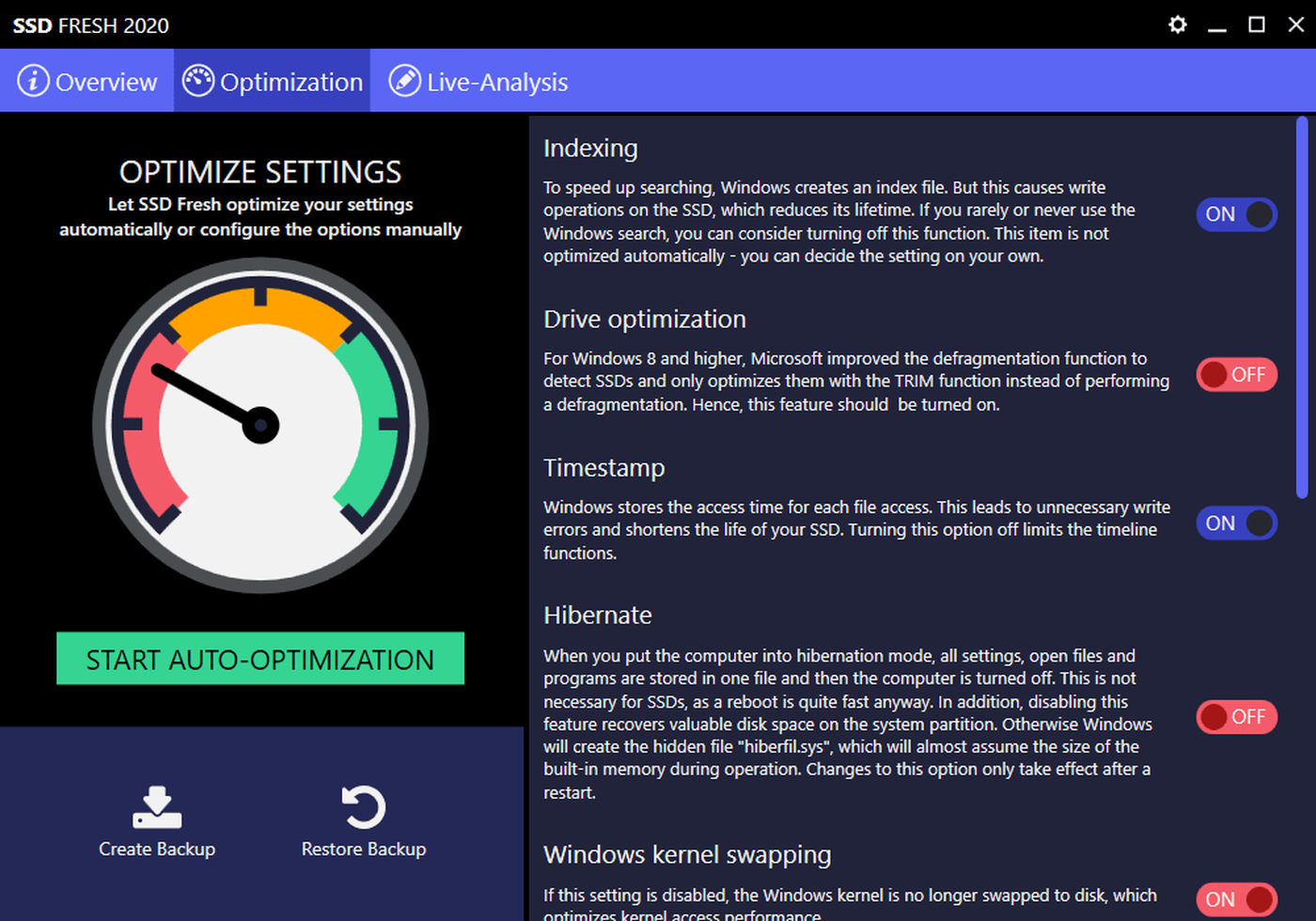This screenshot has width=1316, height=921.
Task: Click the Optimization gauge tab icon
Action: (x=198, y=81)
